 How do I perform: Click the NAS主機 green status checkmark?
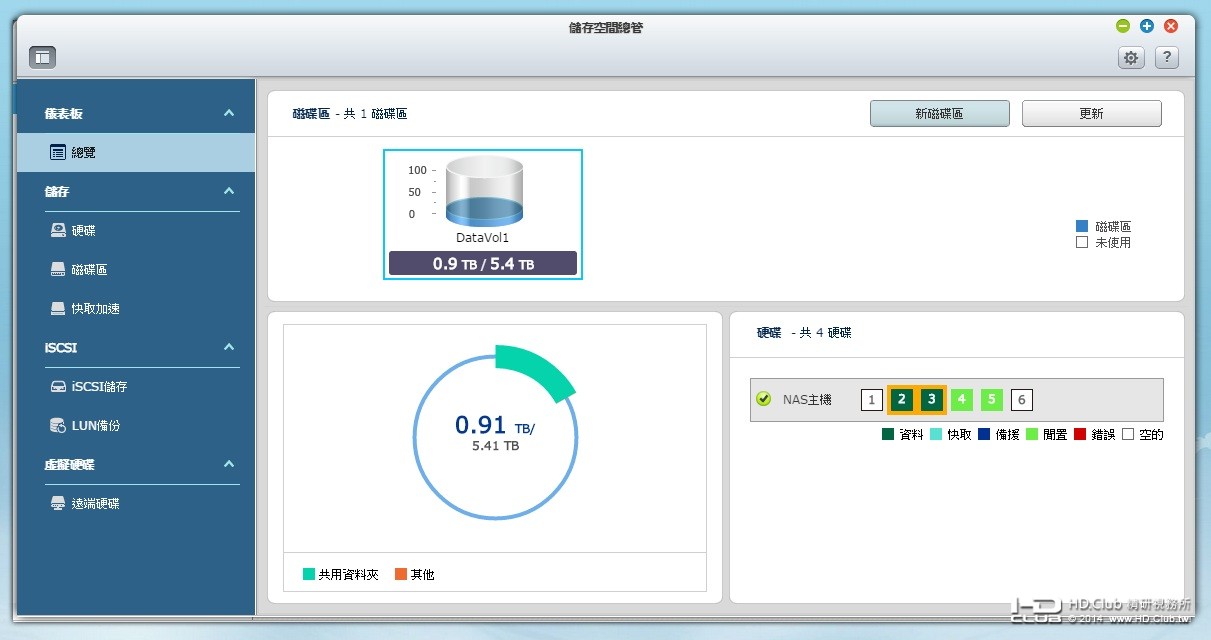tap(764, 399)
